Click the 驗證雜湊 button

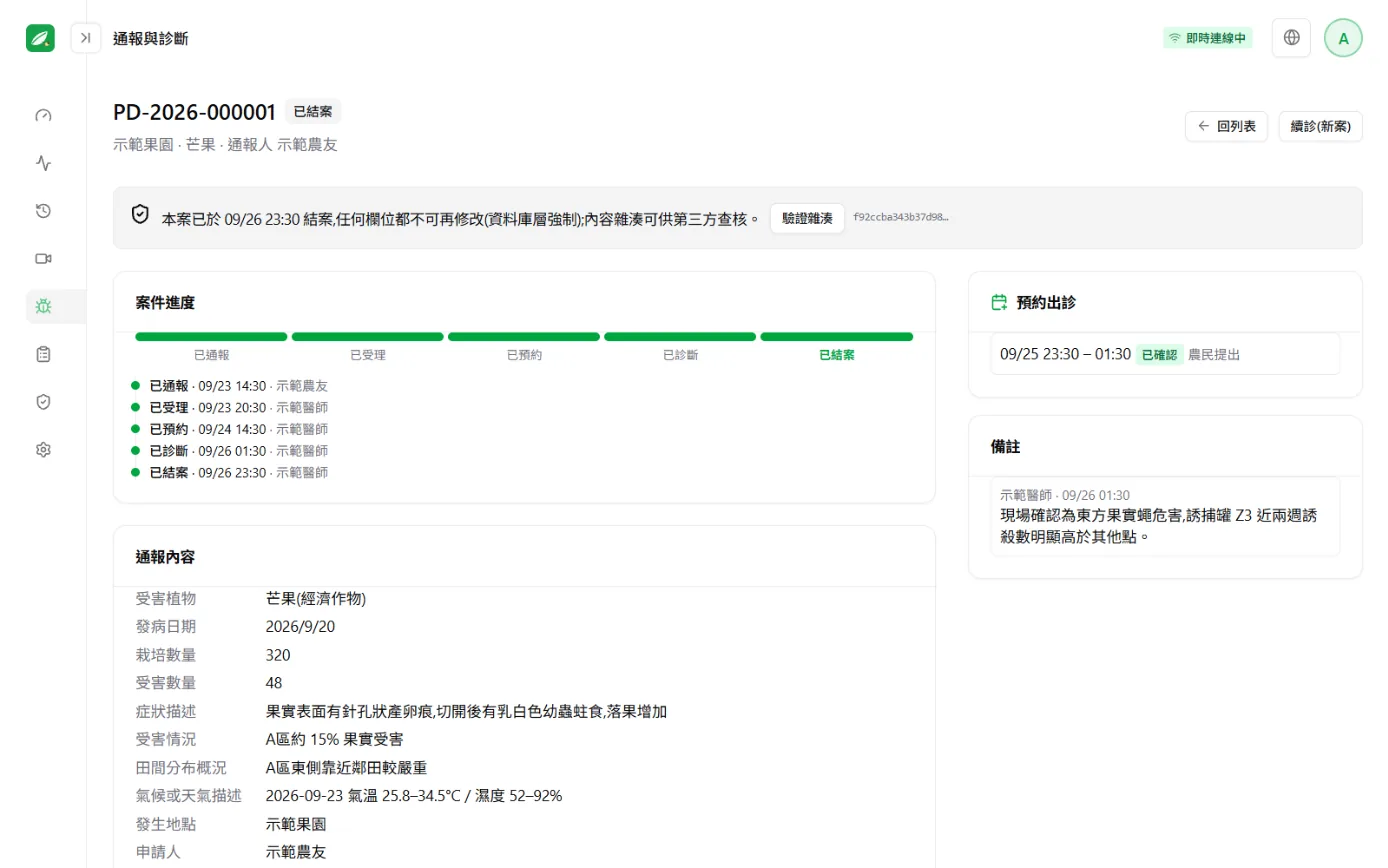807,218
